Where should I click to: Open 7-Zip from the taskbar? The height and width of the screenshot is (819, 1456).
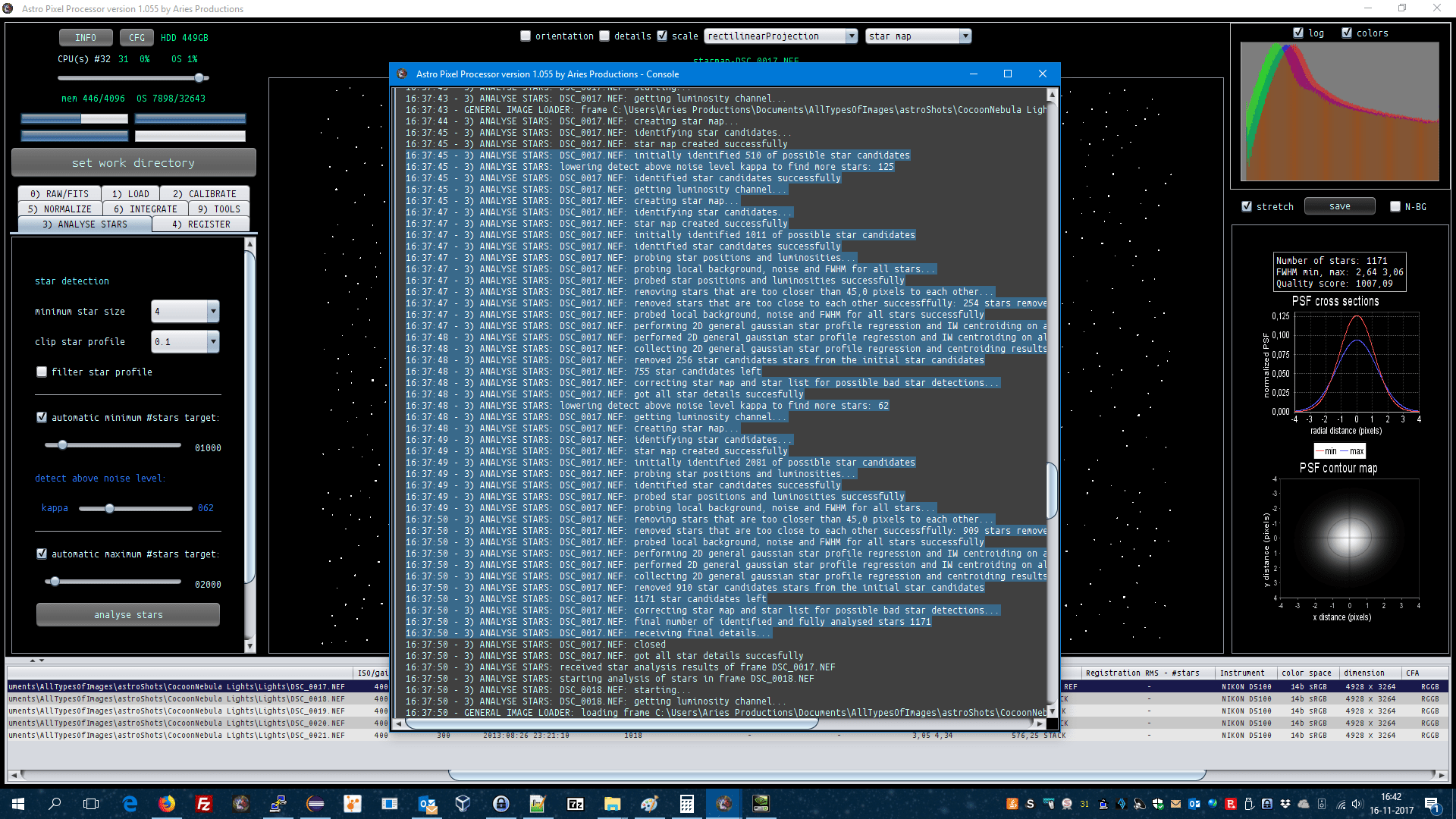(x=575, y=804)
